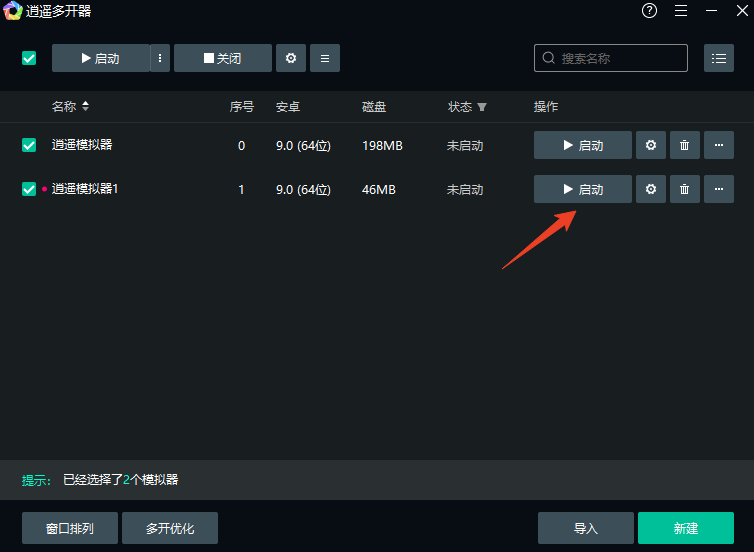This screenshot has height=552, width=754.
Task: Open the batch list menu icon beside gear
Action: click(325, 58)
